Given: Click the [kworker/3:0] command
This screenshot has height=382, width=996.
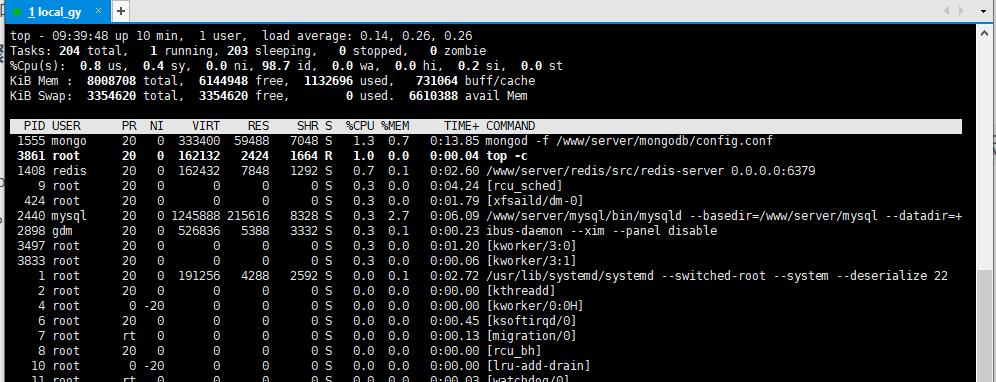Looking at the screenshot, I should (x=531, y=246).
